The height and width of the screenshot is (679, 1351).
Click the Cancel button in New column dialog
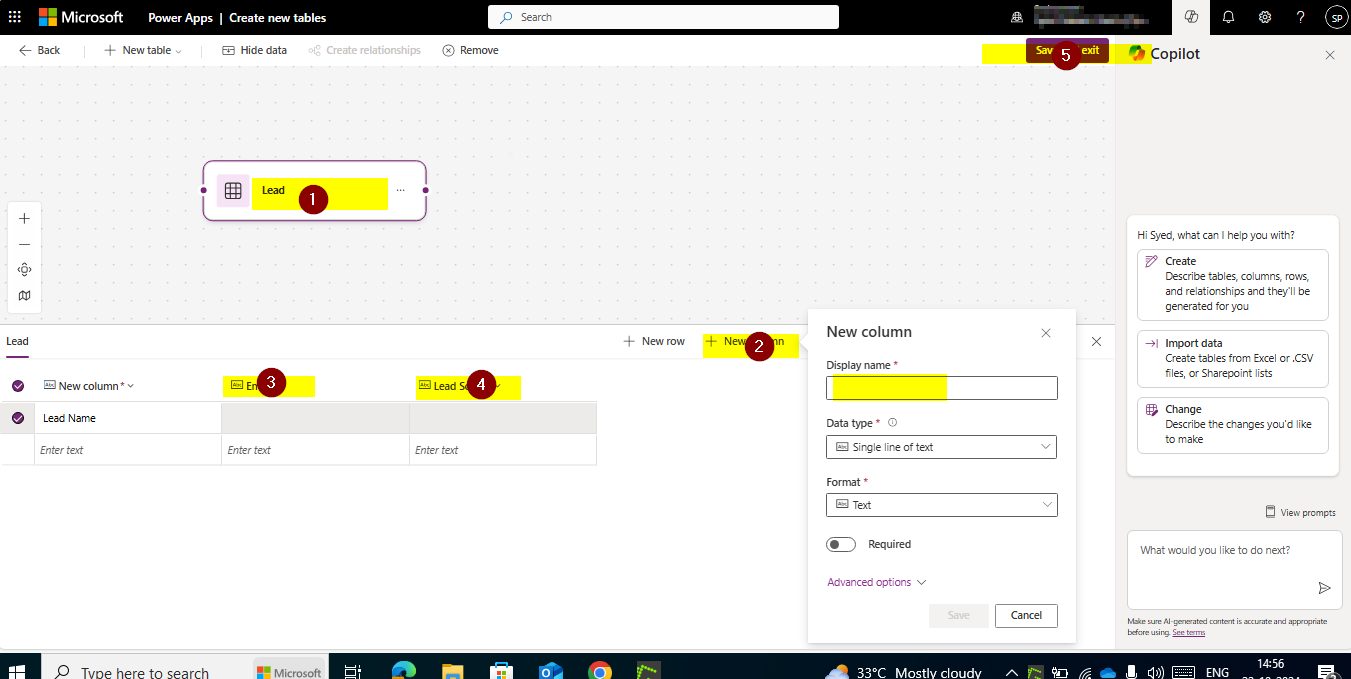[x=1026, y=615]
